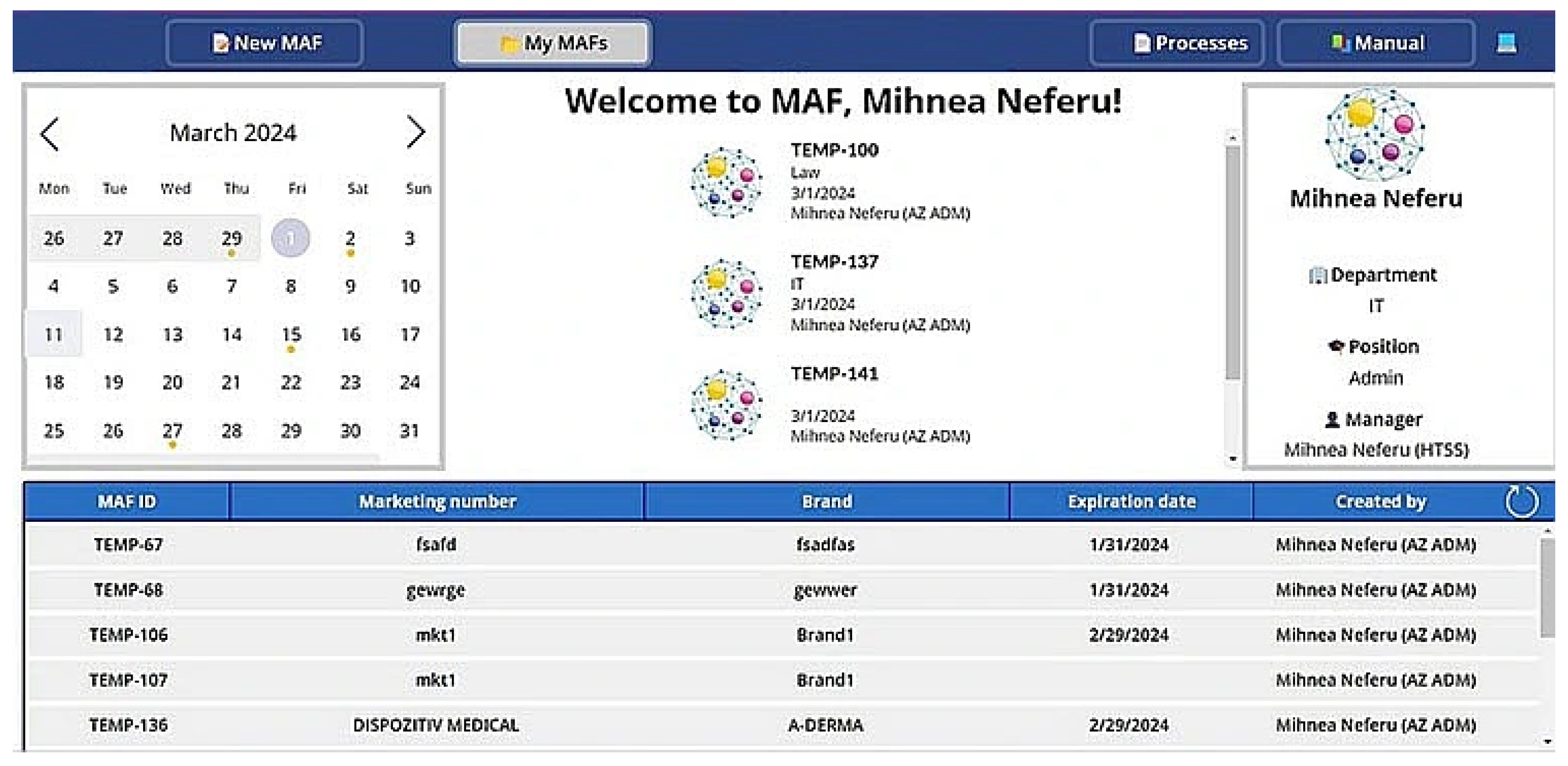The height and width of the screenshot is (766, 1568).
Task: Open the My MAFs tab
Action: pyautogui.click(x=553, y=43)
